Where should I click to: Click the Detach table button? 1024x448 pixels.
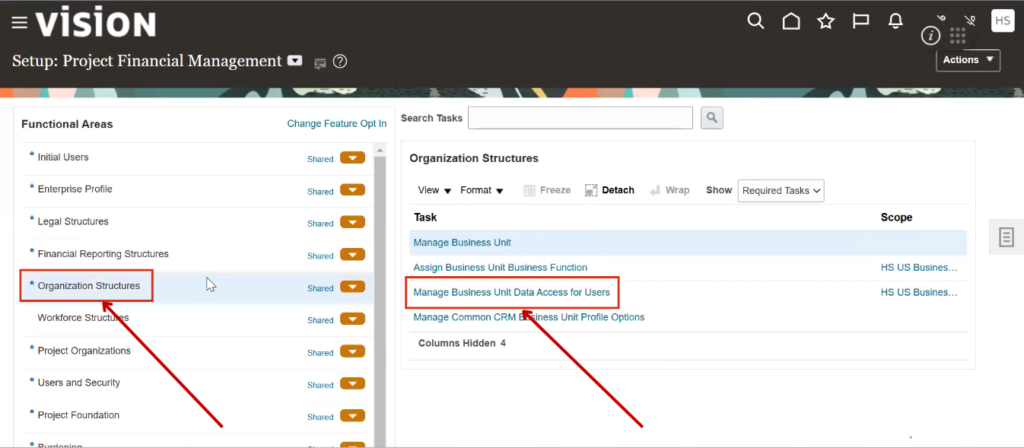point(609,190)
